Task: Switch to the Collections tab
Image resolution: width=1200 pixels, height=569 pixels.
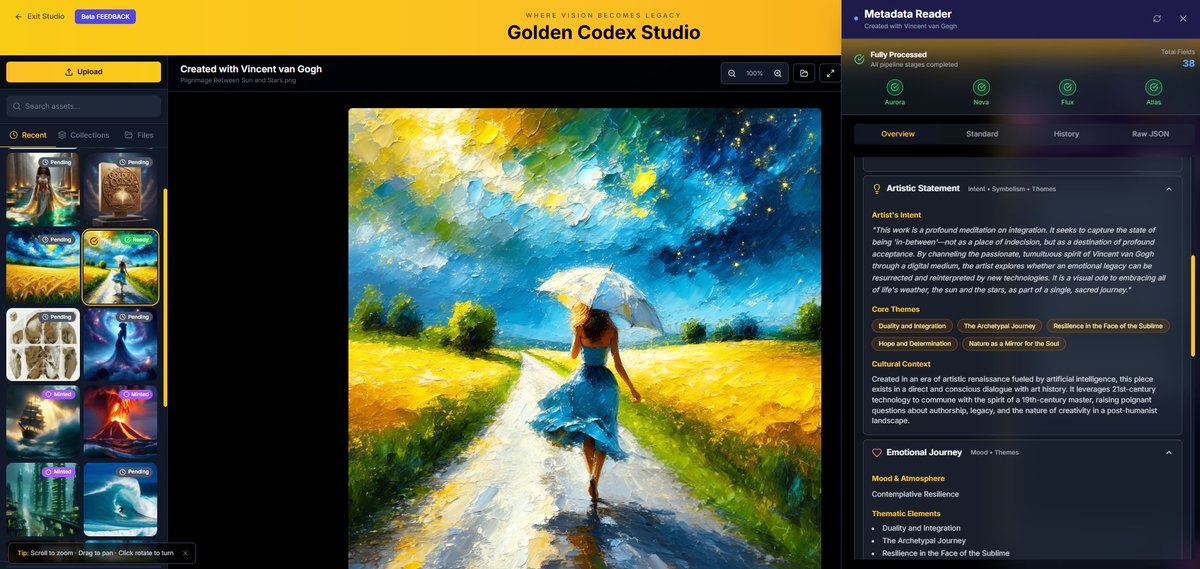Action: [x=83, y=135]
